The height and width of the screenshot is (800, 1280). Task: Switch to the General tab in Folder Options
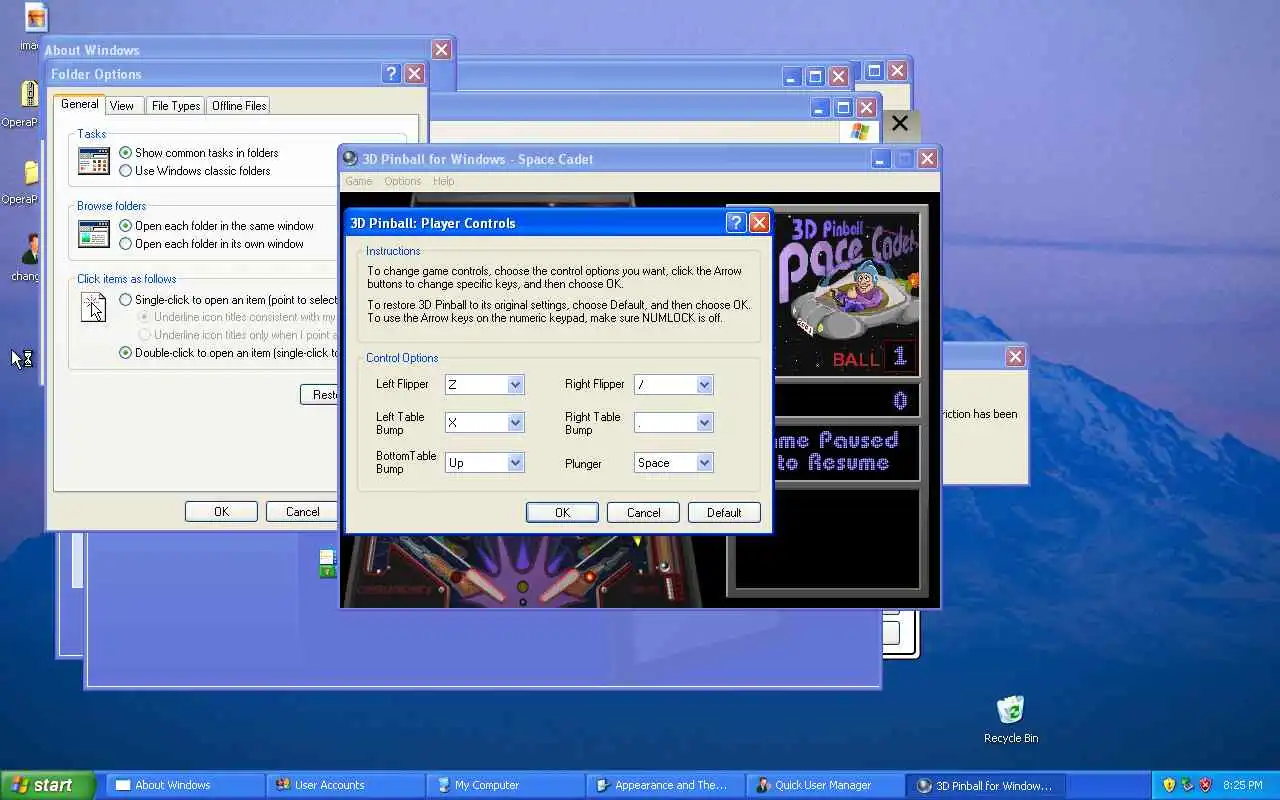(x=79, y=104)
